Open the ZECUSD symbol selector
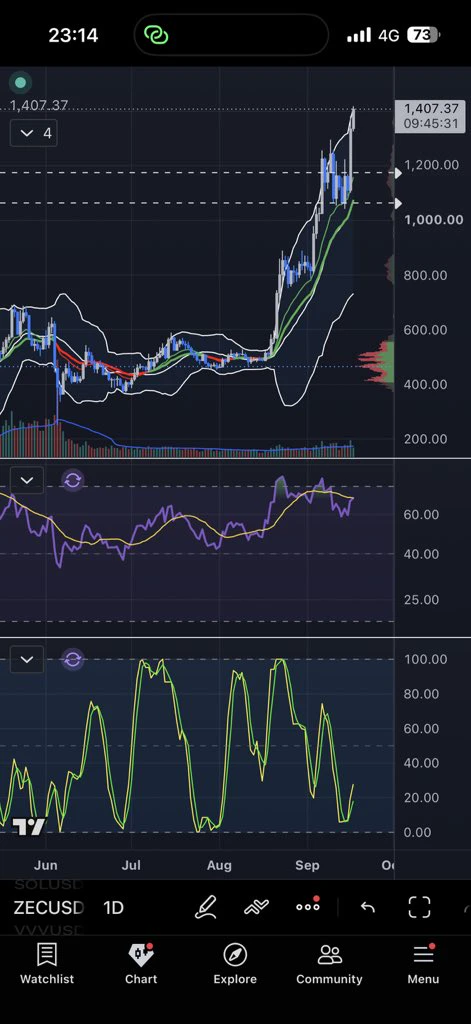The image size is (471, 1024). click(49, 908)
